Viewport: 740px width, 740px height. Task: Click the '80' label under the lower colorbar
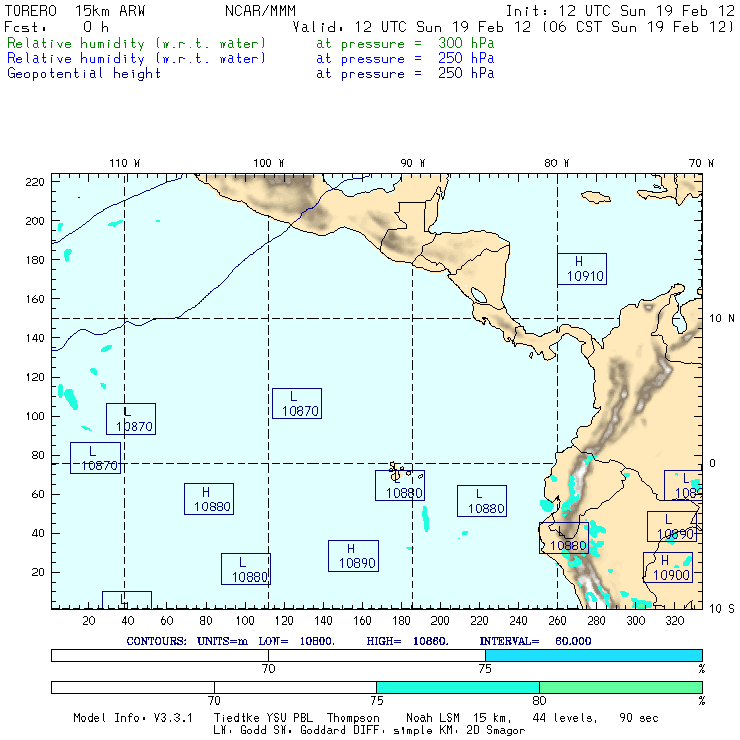[539, 700]
